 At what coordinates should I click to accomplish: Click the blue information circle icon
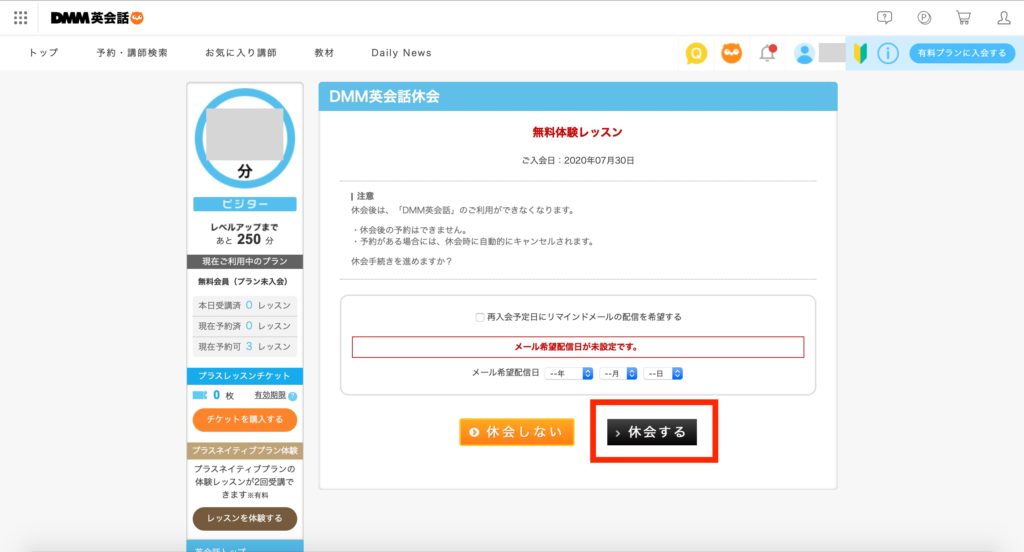pyautogui.click(x=888, y=53)
